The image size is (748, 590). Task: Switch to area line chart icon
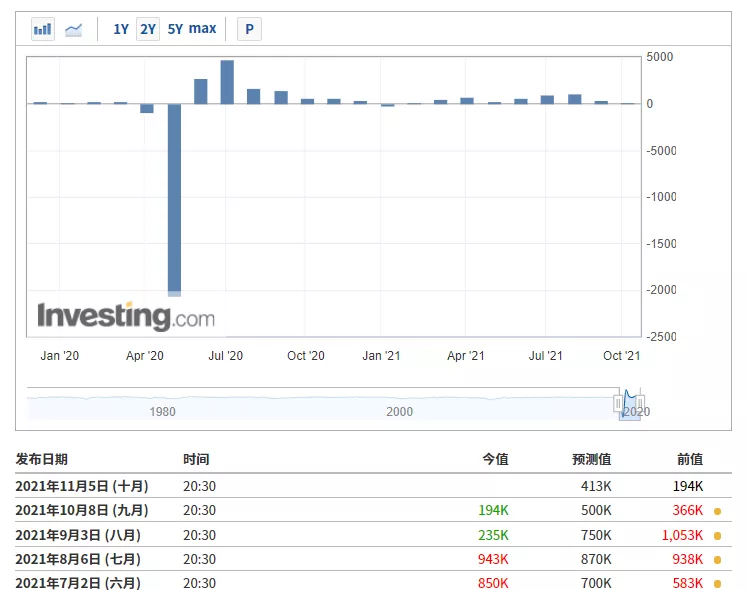click(x=73, y=30)
